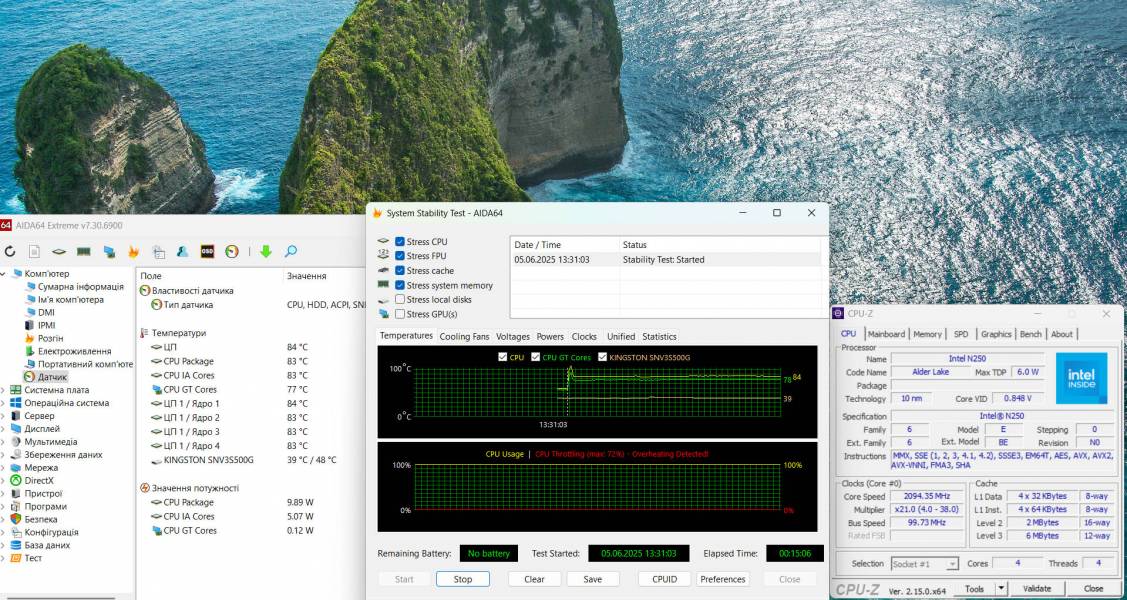Open the Mainboard tab in CPU-Z
The width and height of the screenshot is (1127, 600).
pos(886,334)
